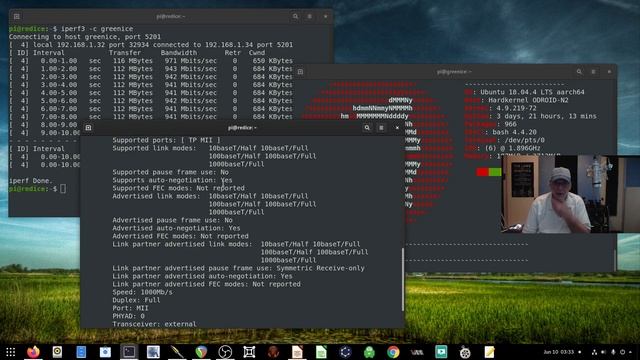This screenshot has height=360, width=640.
Task: Click the red color block in neofetch
Action: tap(482, 172)
